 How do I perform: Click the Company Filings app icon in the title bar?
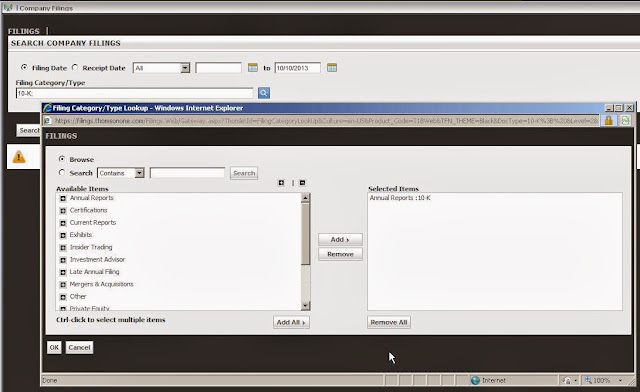(x=8, y=7)
